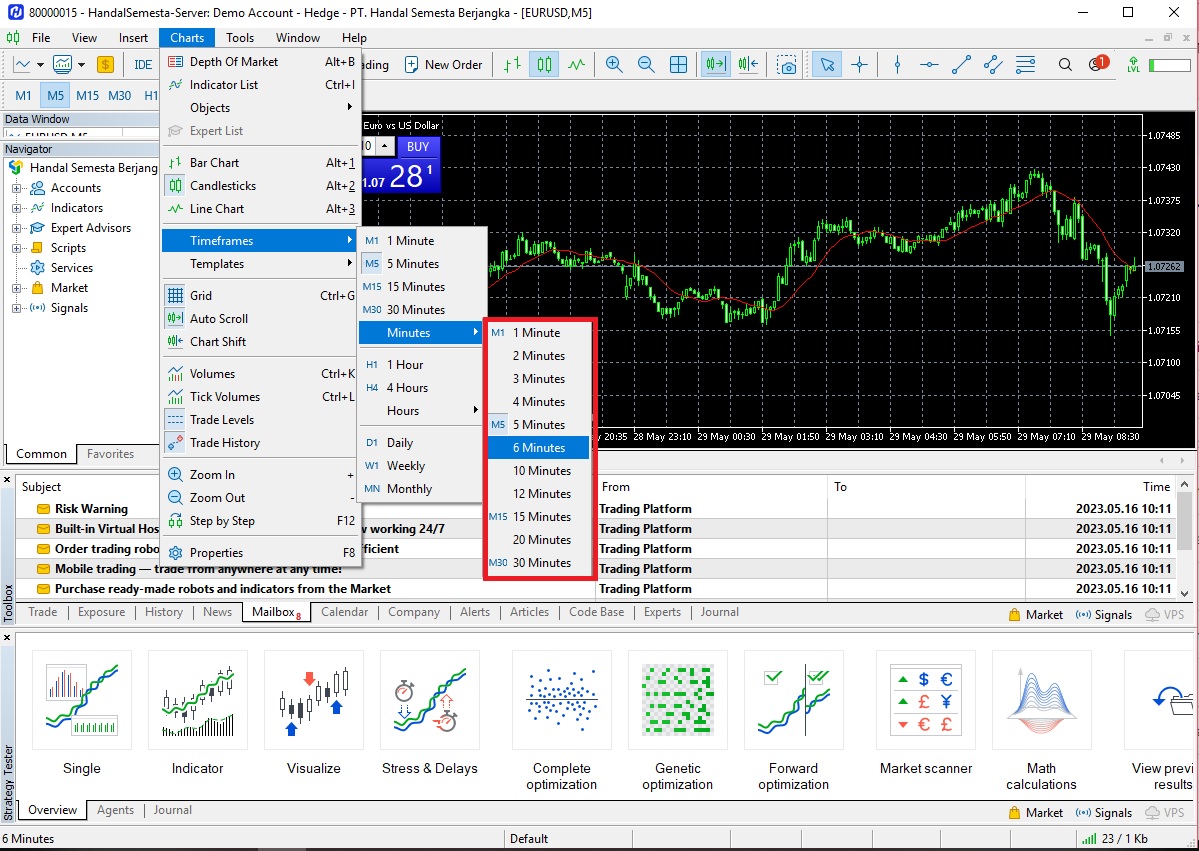
Task: Expand the Objects submenu
Action: (210, 108)
